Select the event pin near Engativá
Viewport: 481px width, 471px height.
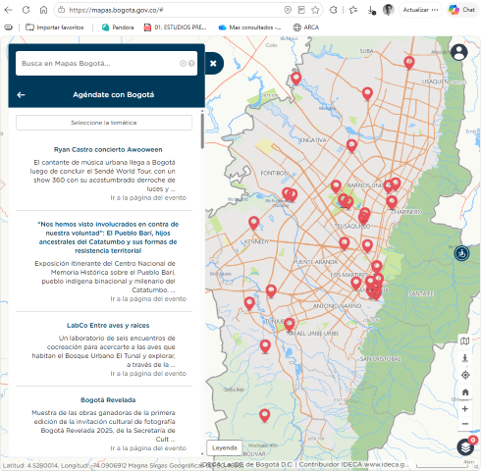click(352, 145)
